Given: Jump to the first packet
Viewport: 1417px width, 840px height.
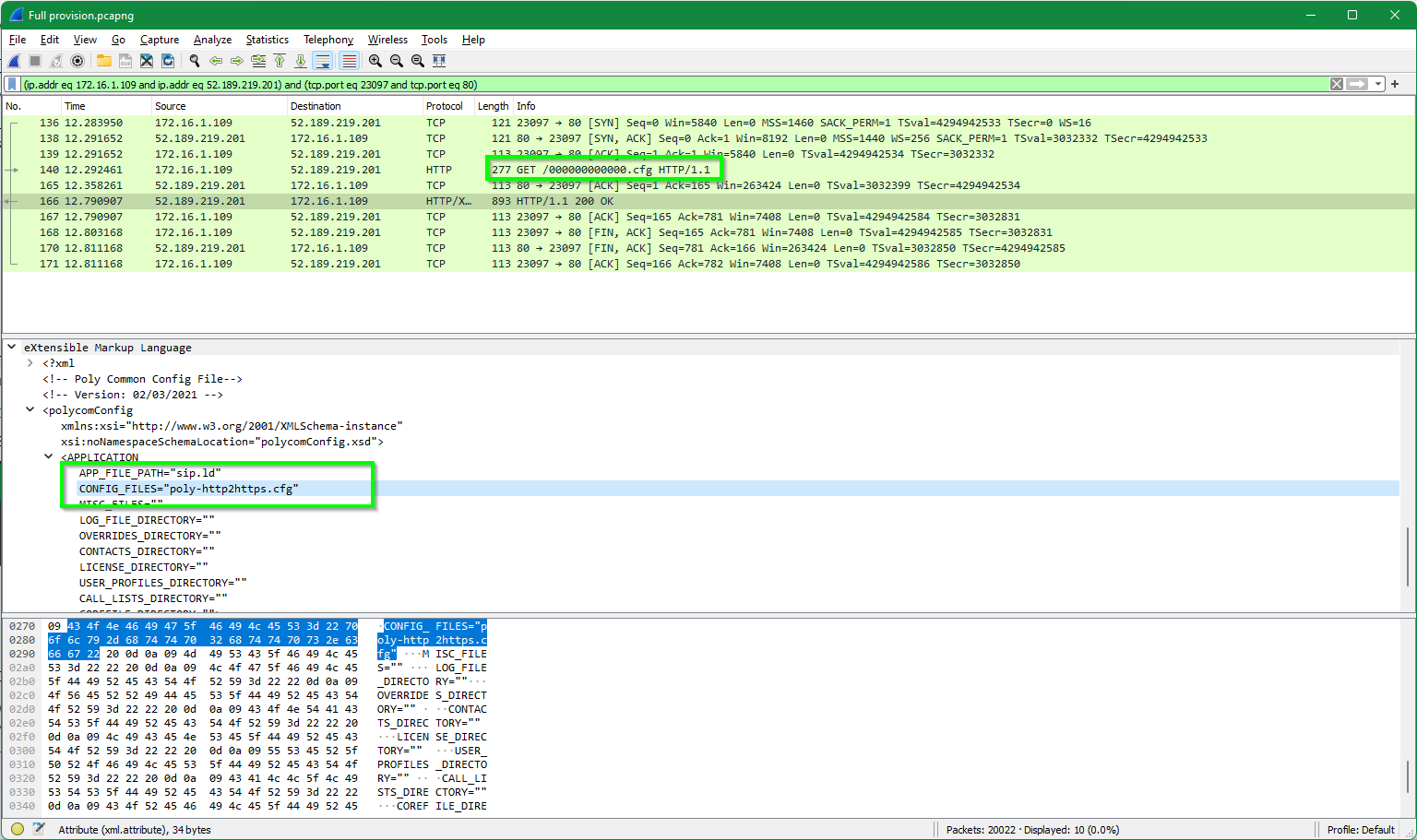Looking at the screenshot, I should (x=280, y=61).
